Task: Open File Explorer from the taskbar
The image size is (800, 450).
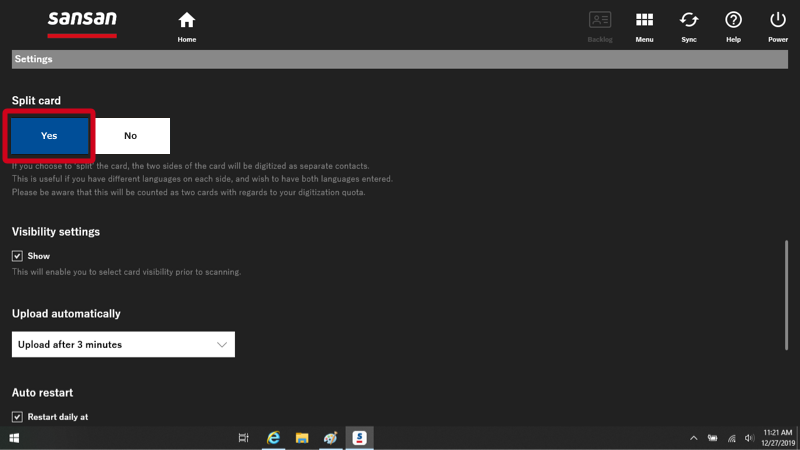Action: [301, 438]
